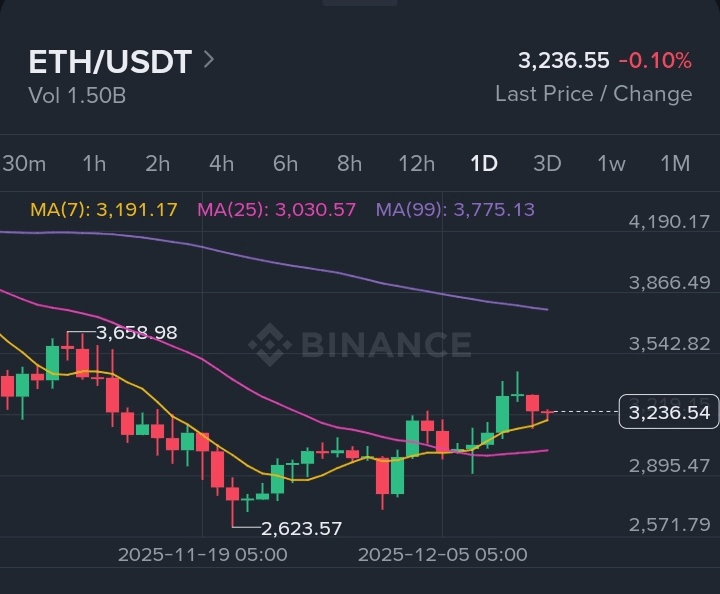The image size is (720, 594).
Task: Click the 3,658.98 high price marker
Action: (x=136, y=332)
